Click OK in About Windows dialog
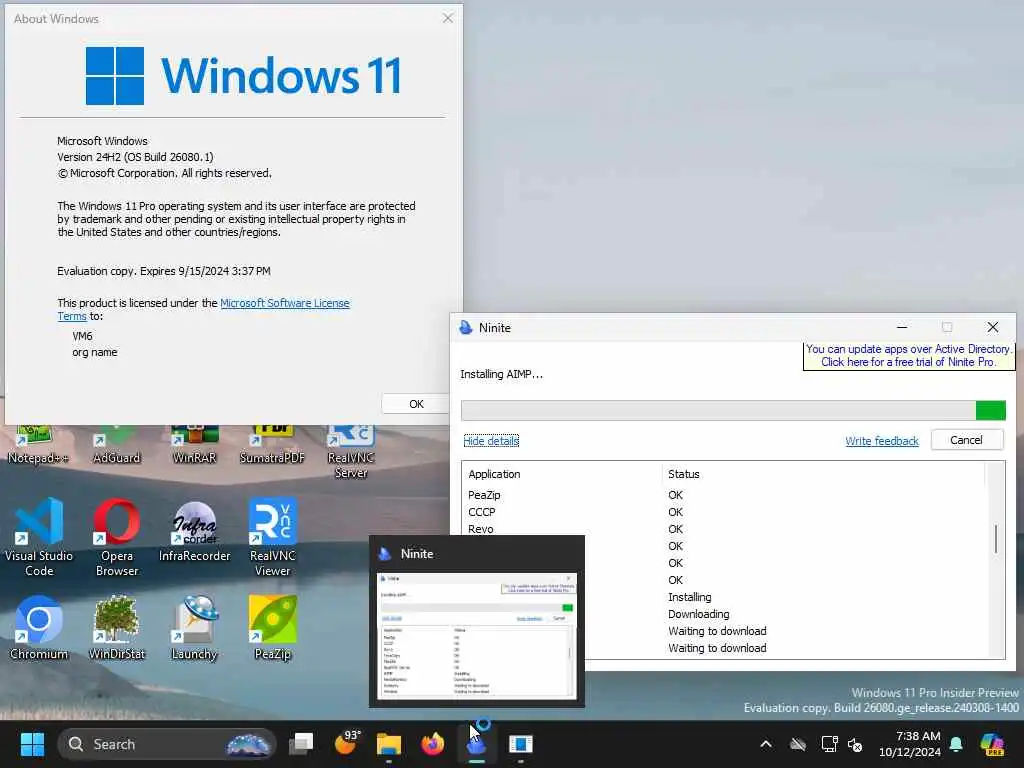Viewport: 1024px width, 768px height. (x=416, y=404)
